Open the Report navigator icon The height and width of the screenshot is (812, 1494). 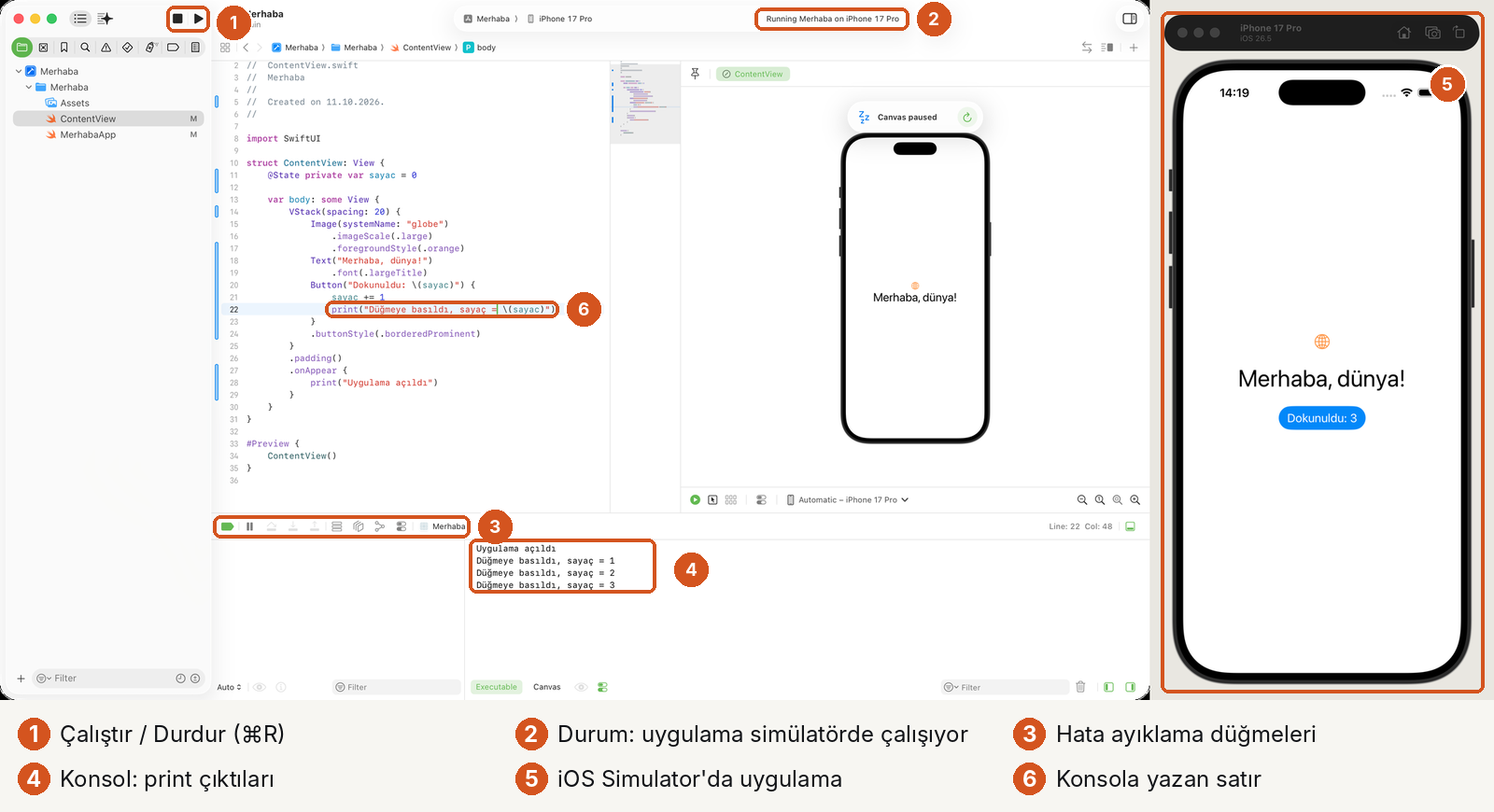tap(195, 47)
